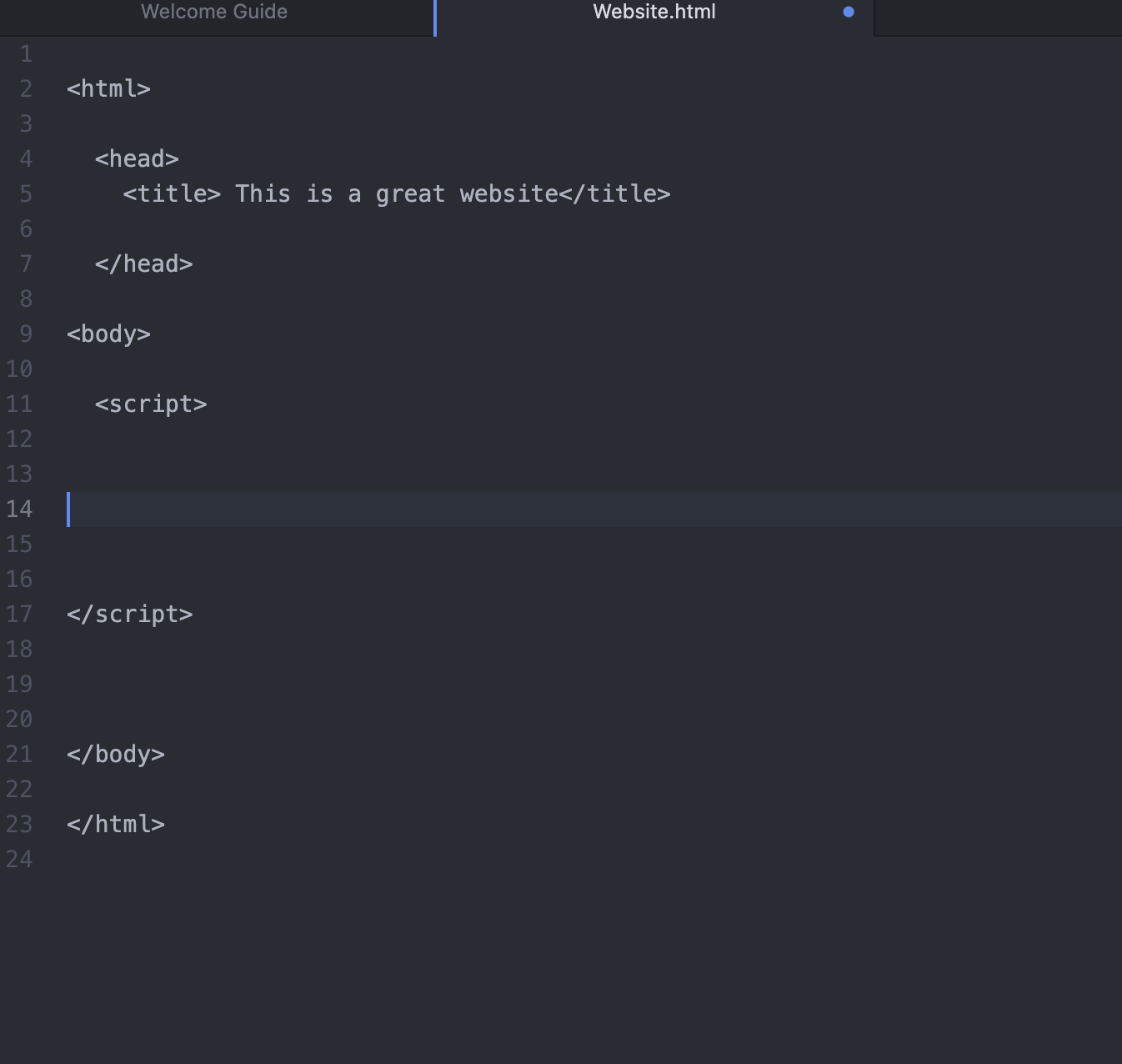Click the closing </html> tag
This screenshot has height=1064, width=1122.
[116, 825]
